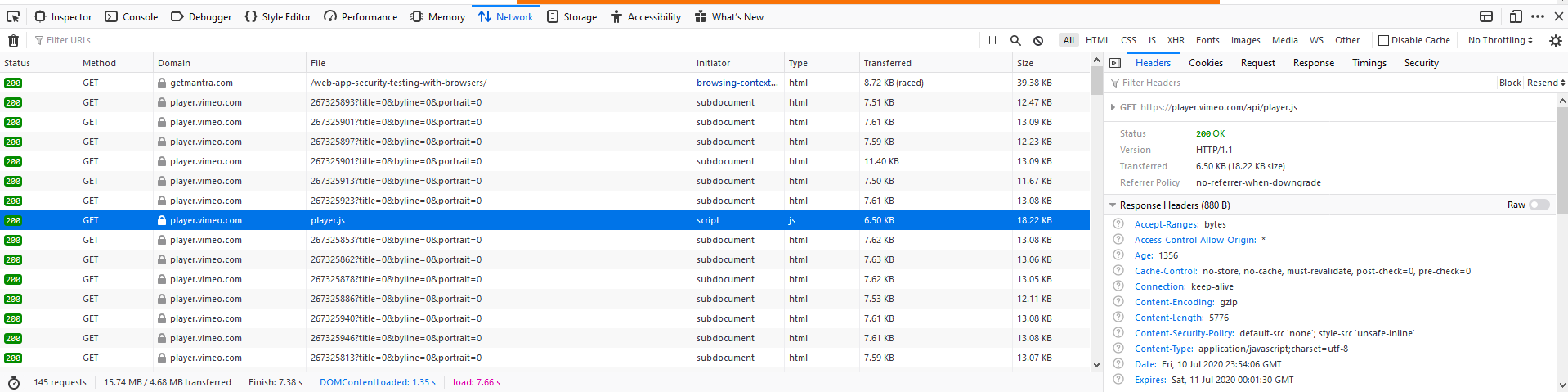Click help icon beside Access-Control-Allow-Origin
Screen dimensions: 1568x392
[1118, 240]
